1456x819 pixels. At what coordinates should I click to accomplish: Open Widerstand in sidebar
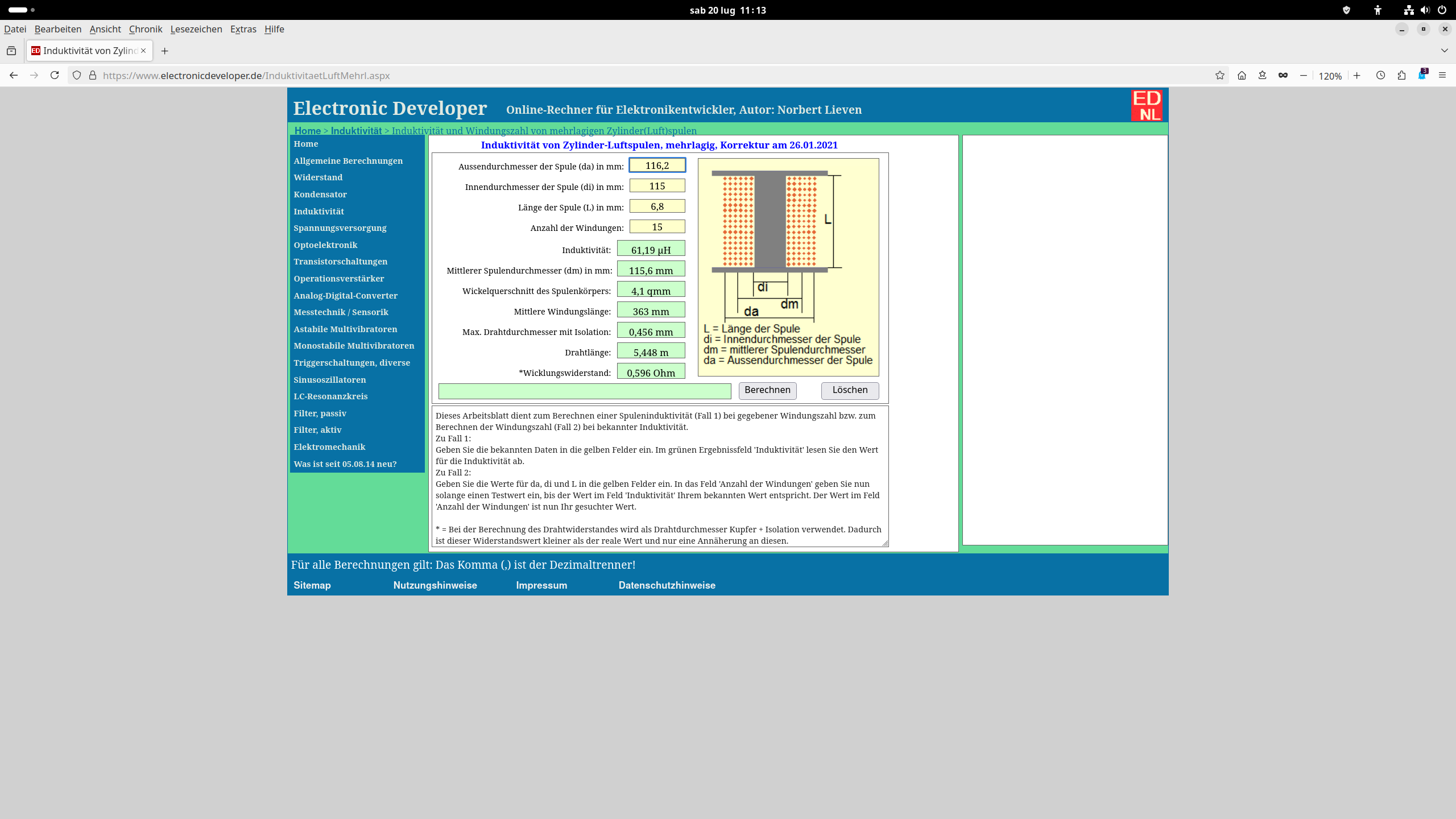[x=318, y=177]
